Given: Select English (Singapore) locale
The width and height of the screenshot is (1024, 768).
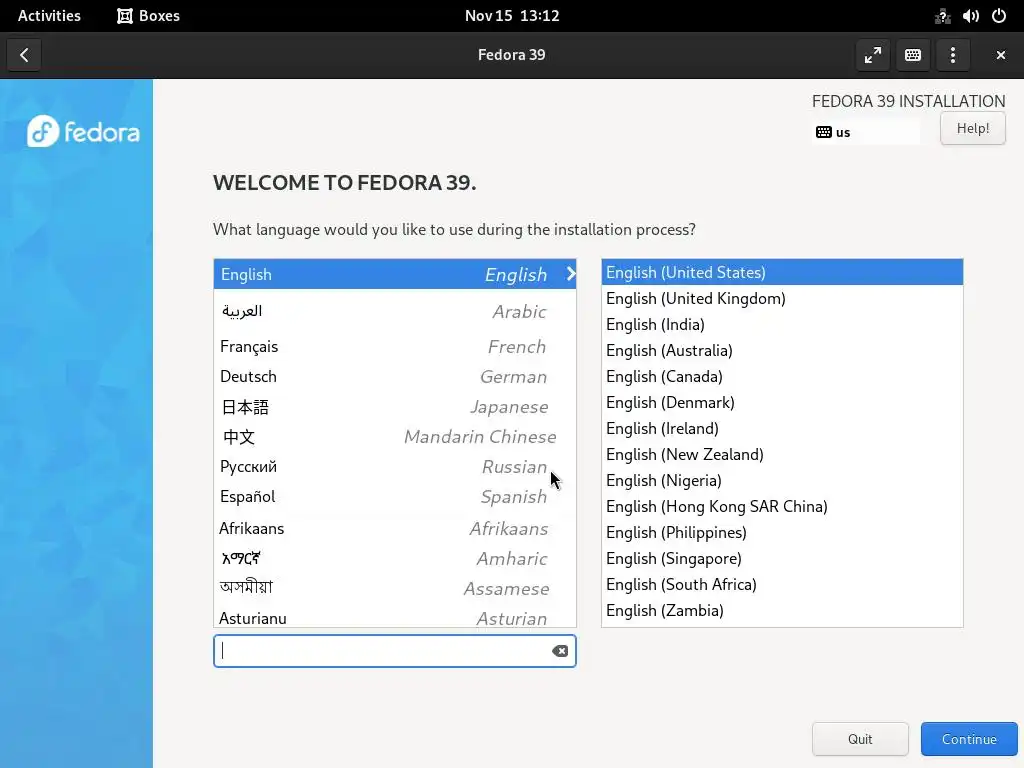Looking at the screenshot, I should (x=782, y=558).
